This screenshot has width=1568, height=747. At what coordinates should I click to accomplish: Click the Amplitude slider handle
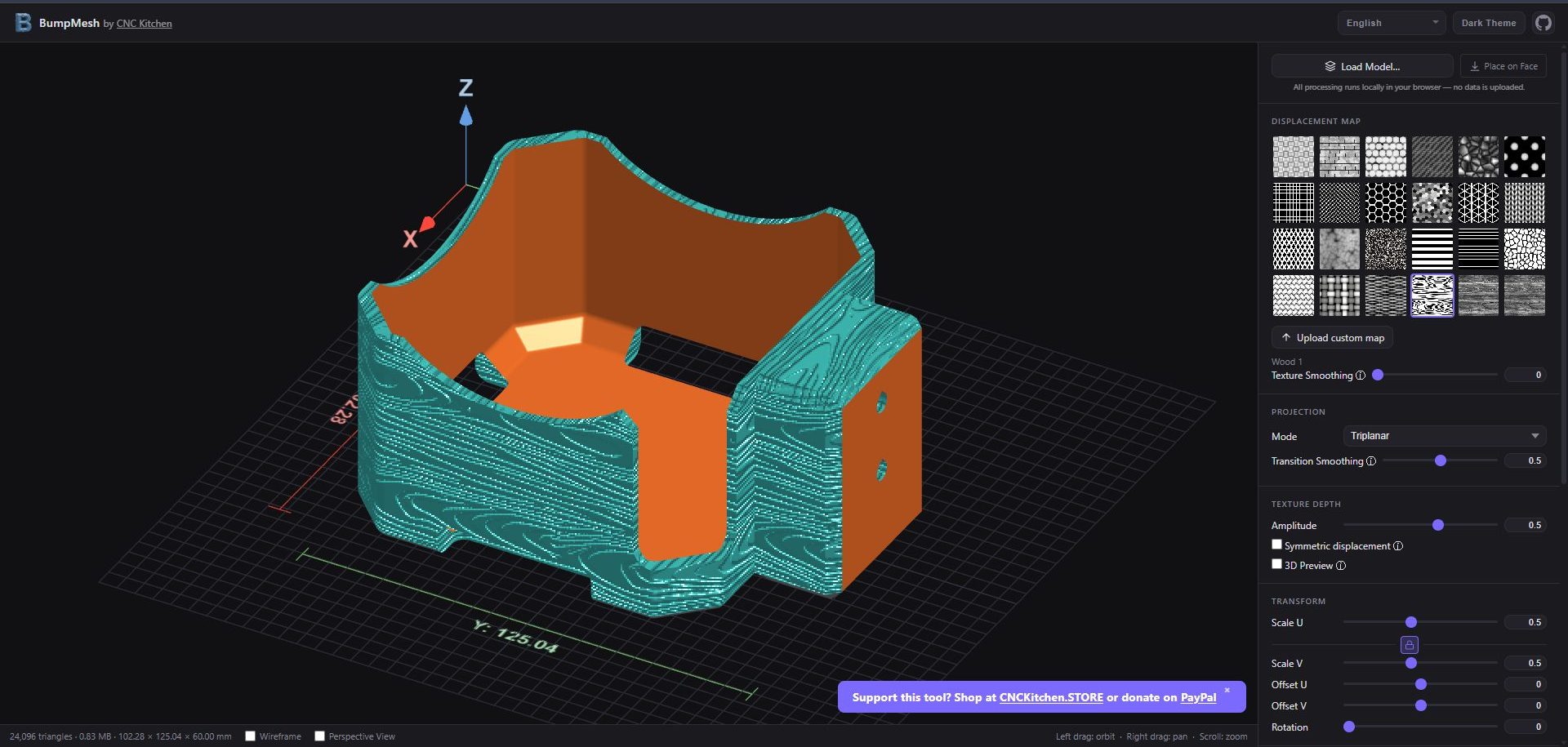pyautogui.click(x=1438, y=525)
